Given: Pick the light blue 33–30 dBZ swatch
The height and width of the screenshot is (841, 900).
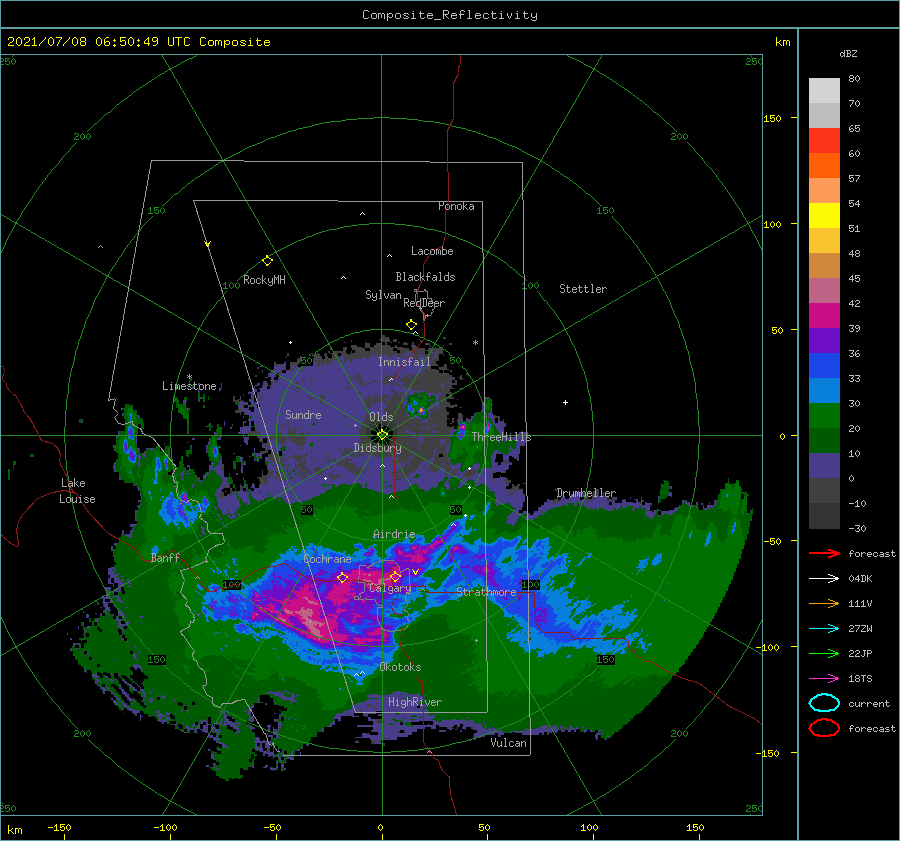Looking at the screenshot, I should [824, 390].
